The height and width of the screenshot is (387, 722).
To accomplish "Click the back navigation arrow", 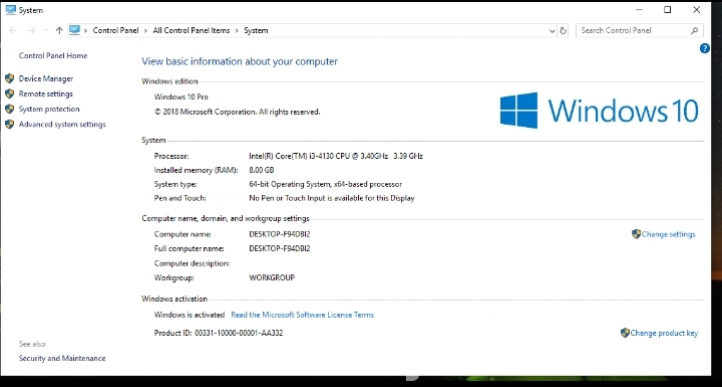I will [x=13, y=31].
